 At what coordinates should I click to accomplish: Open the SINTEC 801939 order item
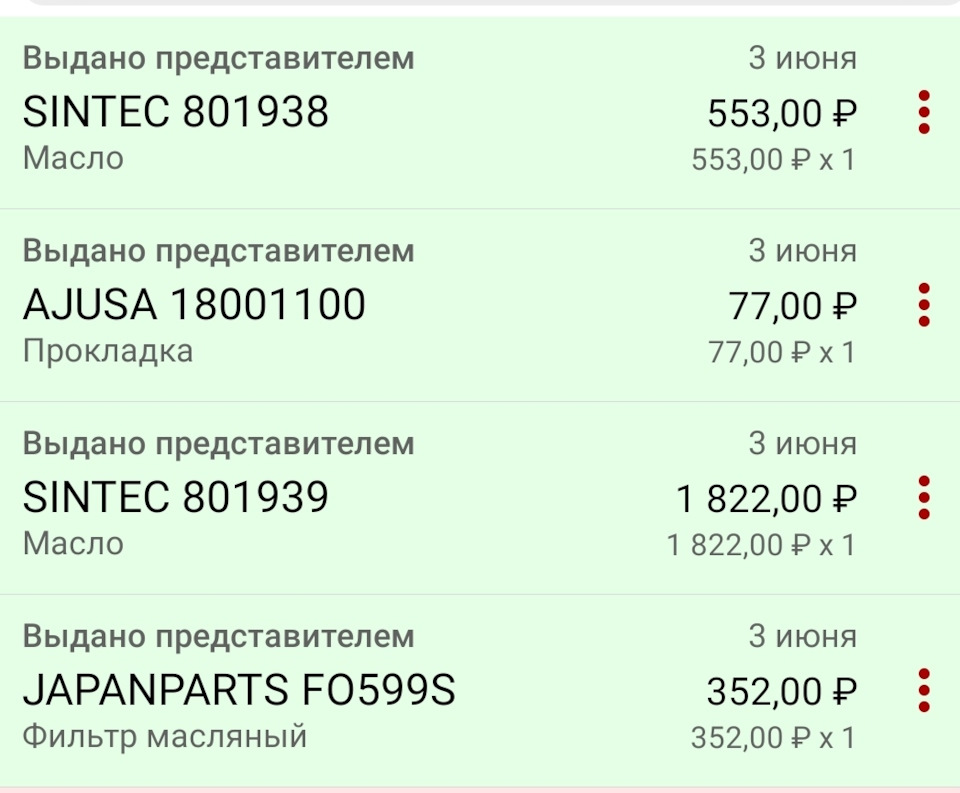(x=176, y=499)
